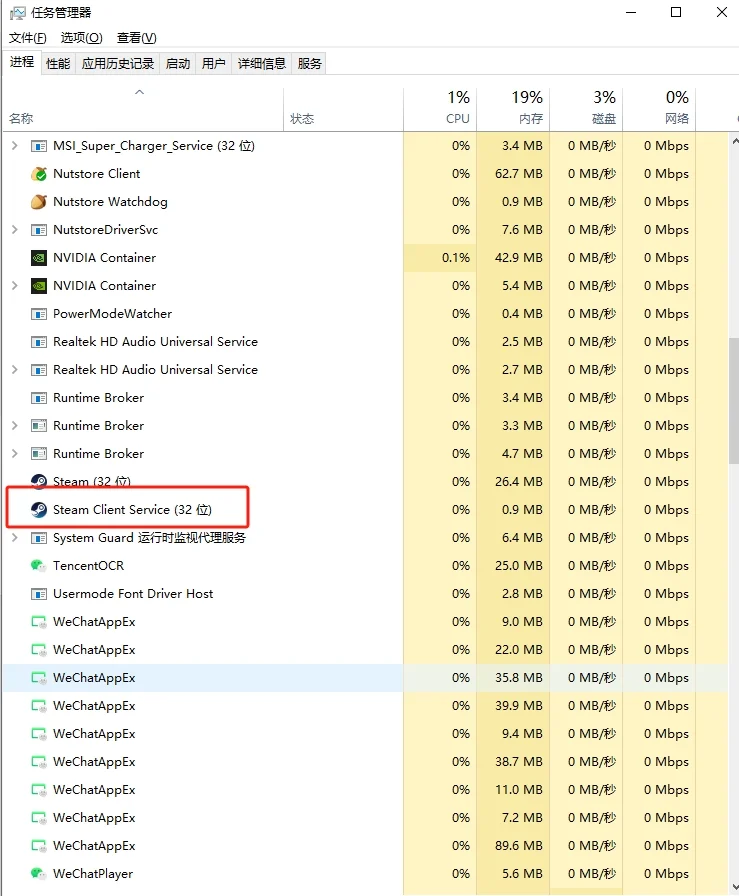Click the Usermode Font Driver Host icon
This screenshot has height=896, width=739.
(x=38, y=594)
